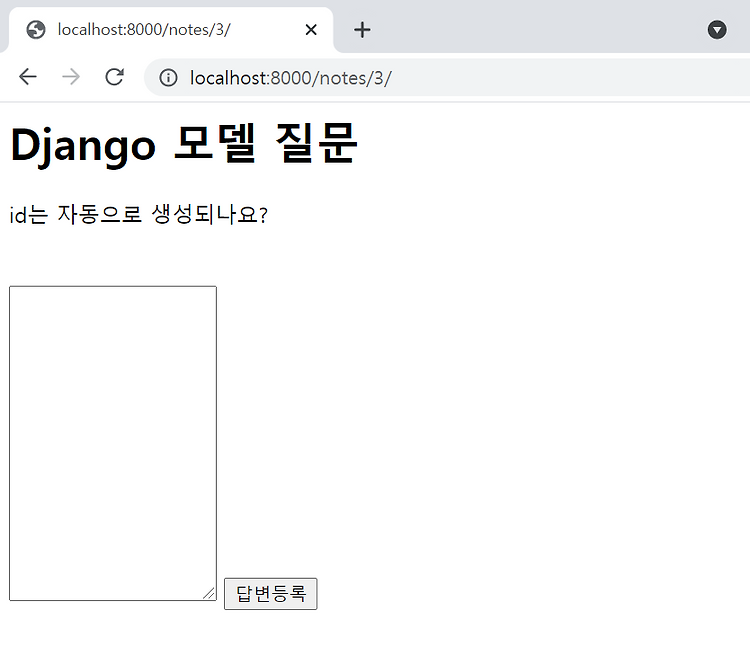Click the text 'id는 자동으로 생성되나요?'

point(139,214)
